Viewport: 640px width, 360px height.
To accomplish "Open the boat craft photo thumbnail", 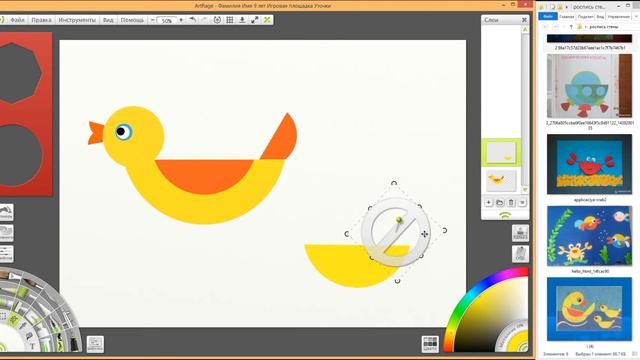I will point(589,86).
